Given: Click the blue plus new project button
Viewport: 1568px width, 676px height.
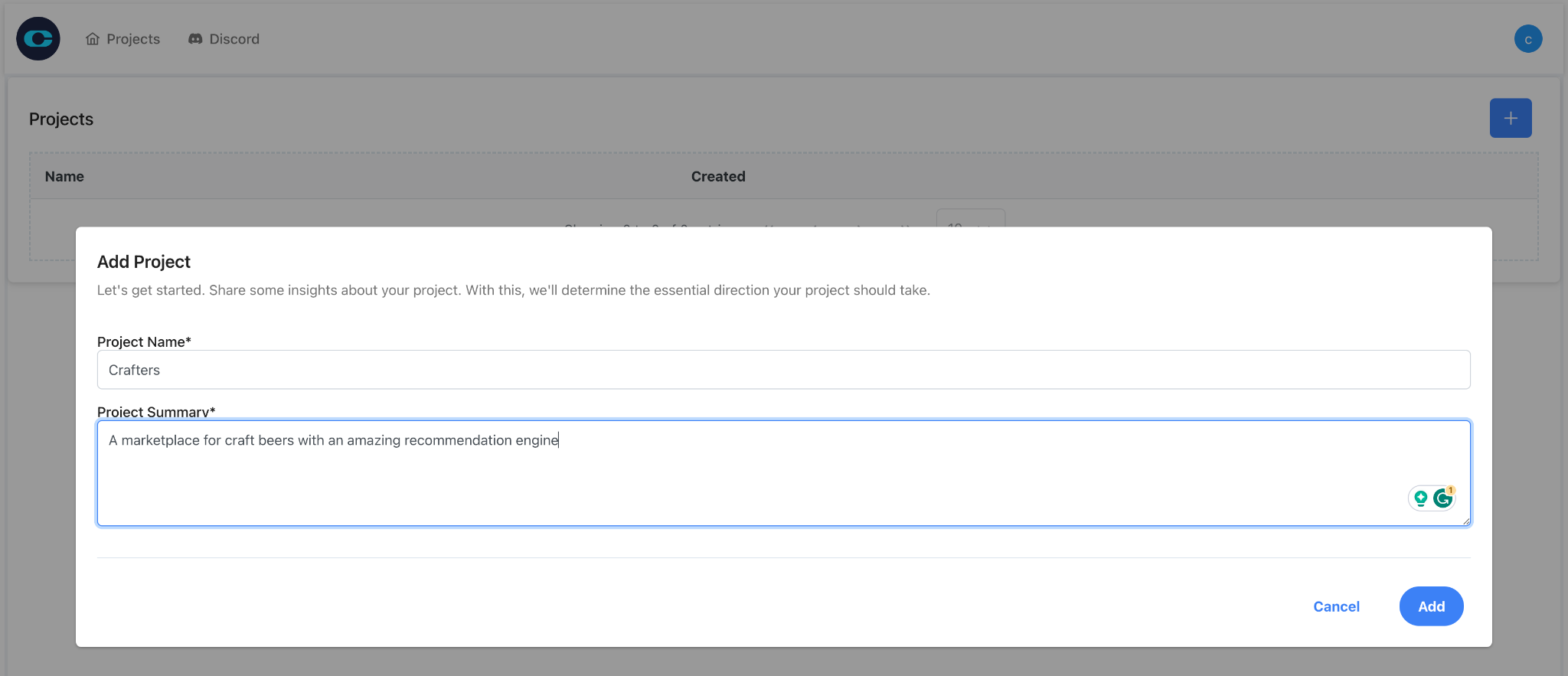Looking at the screenshot, I should (1510, 118).
